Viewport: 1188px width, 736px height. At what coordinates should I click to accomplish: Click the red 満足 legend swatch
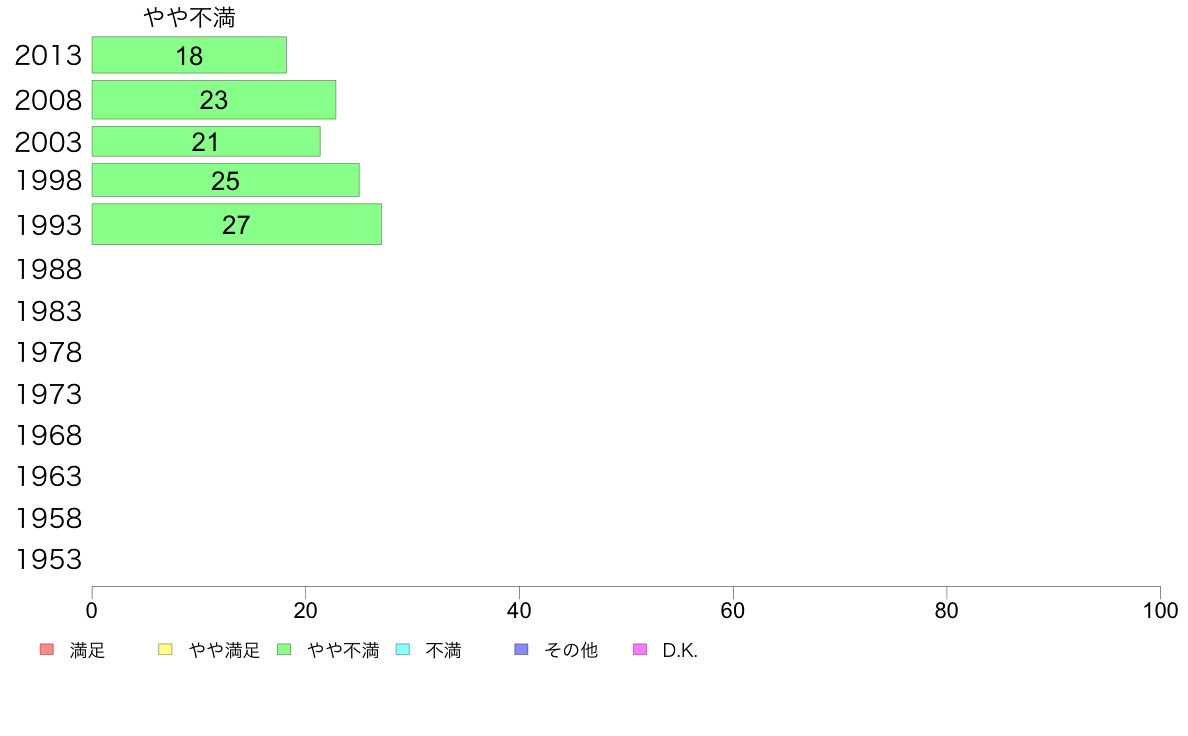pyautogui.click(x=47, y=650)
